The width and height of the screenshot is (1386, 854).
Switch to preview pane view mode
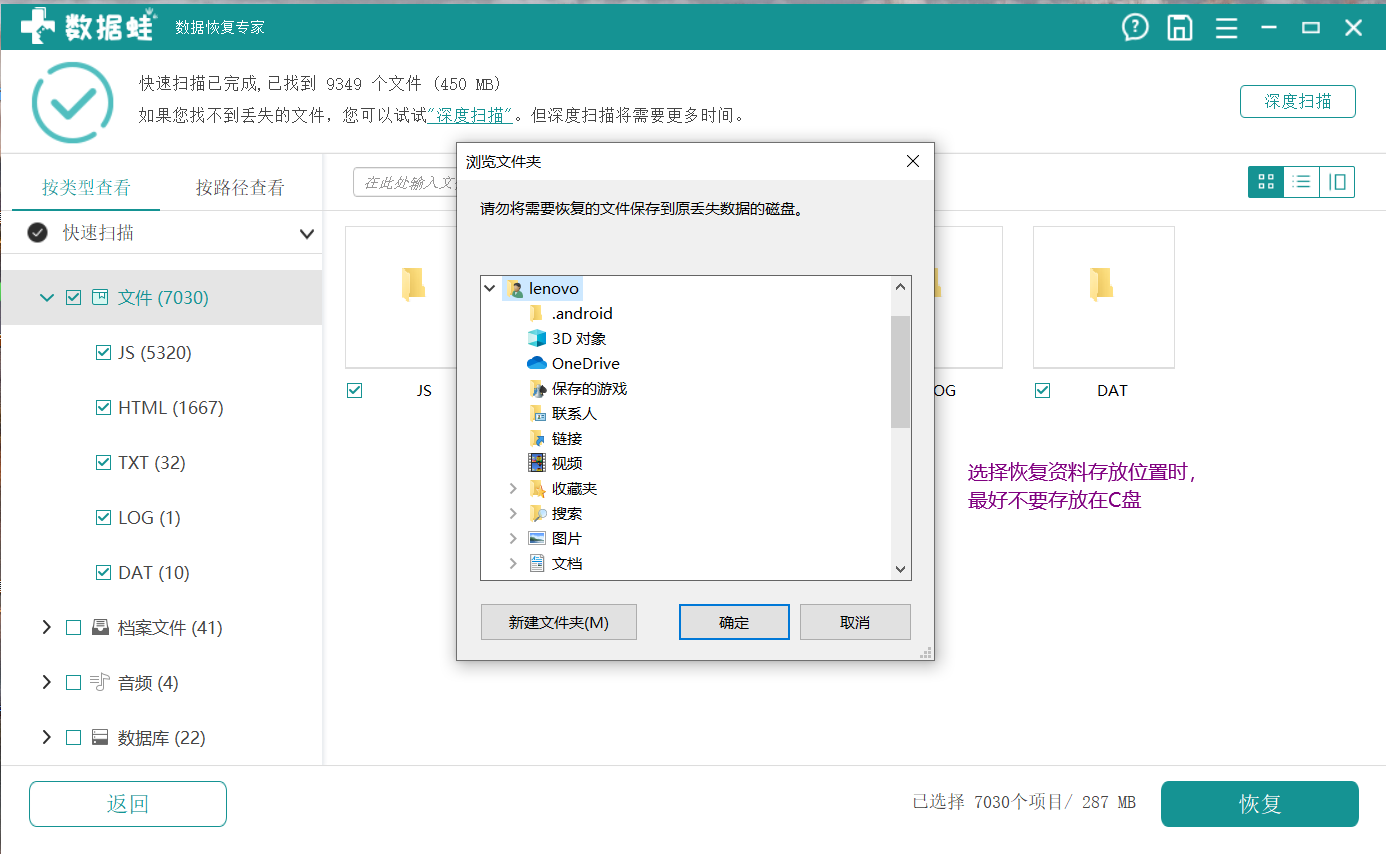(1337, 182)
